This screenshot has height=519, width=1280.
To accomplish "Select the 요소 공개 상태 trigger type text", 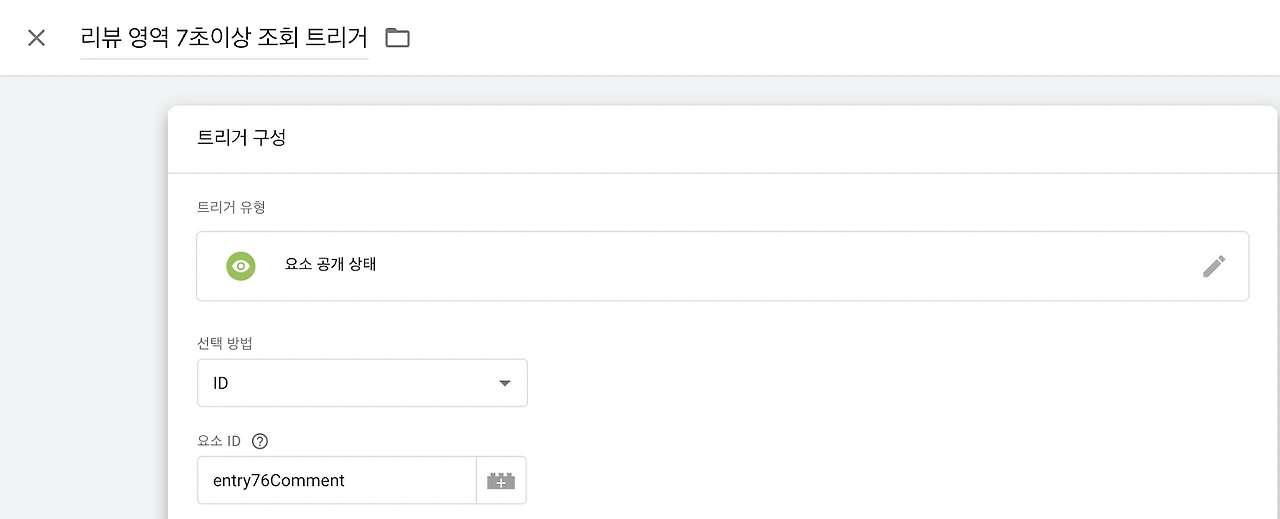I will (x=330, y=266).
